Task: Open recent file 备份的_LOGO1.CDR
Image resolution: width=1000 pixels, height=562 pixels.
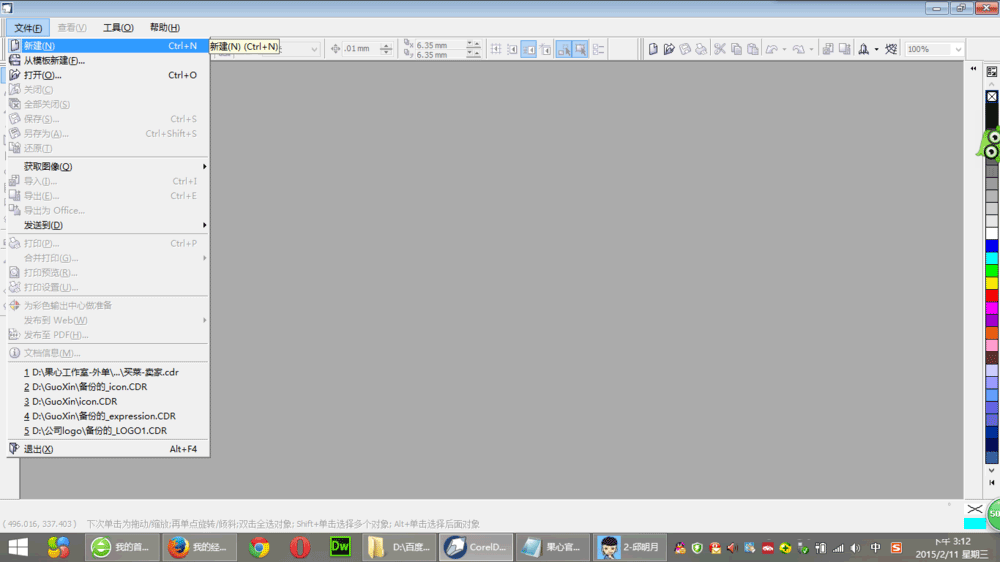Action: tap(108, 431)
